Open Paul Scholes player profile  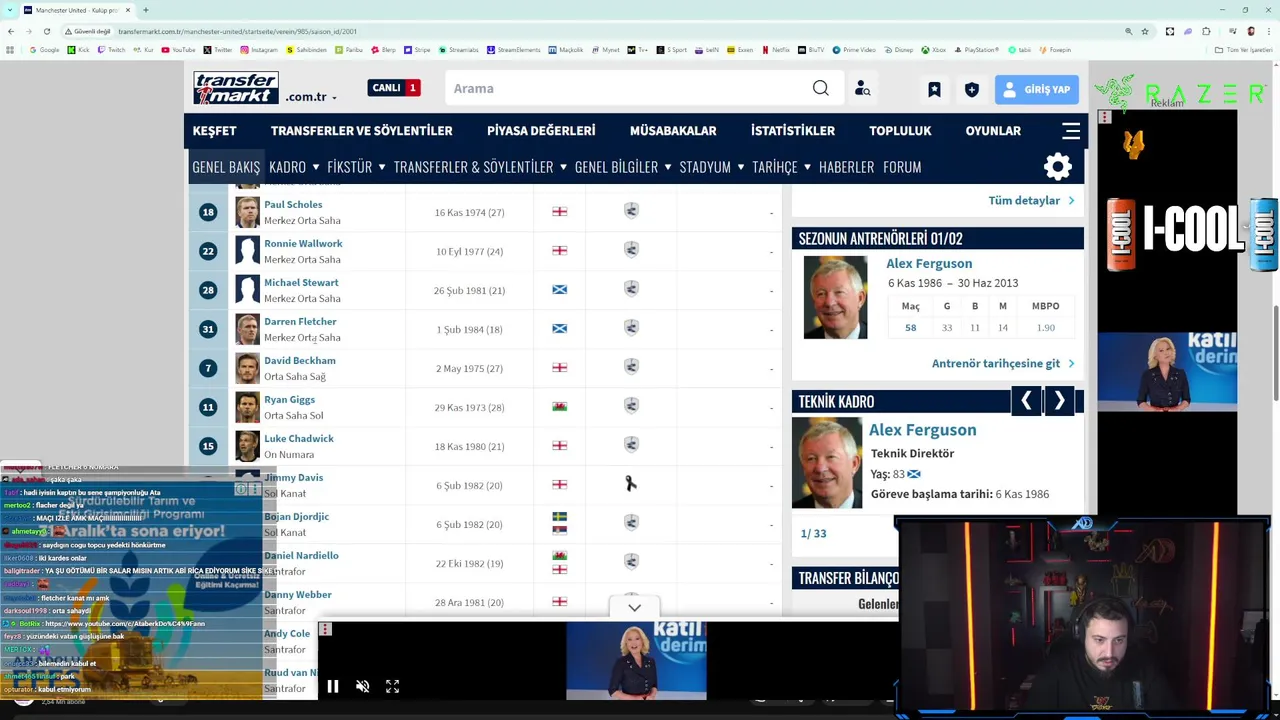293,204
